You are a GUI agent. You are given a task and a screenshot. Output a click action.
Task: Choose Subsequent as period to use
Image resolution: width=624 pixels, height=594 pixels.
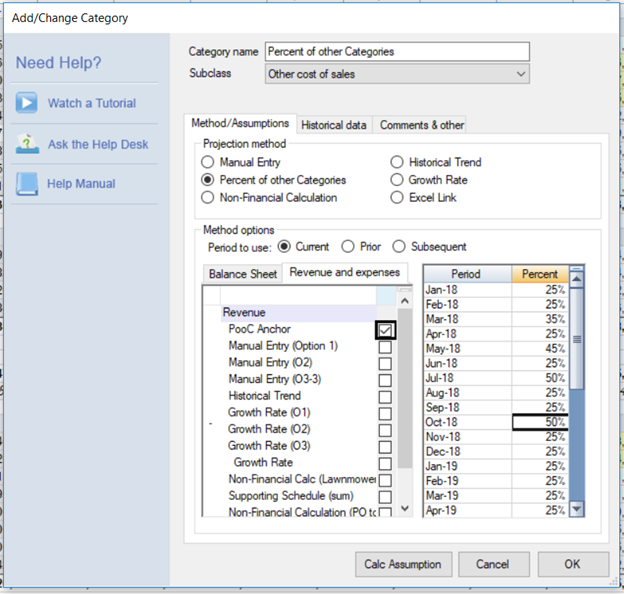click(399, 247)
